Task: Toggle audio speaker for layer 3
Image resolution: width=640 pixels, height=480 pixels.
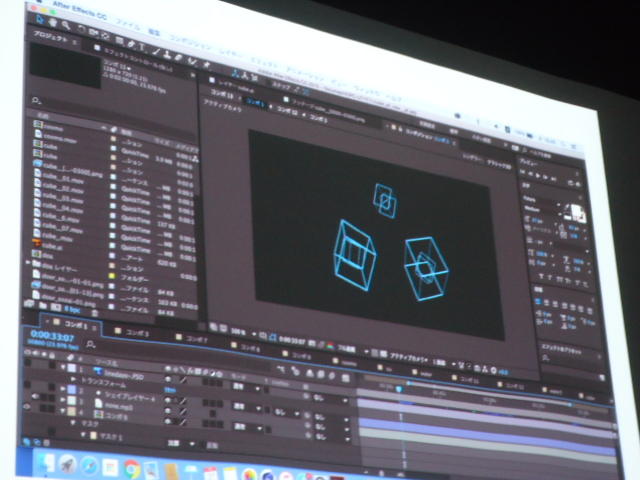Action: 35,396
